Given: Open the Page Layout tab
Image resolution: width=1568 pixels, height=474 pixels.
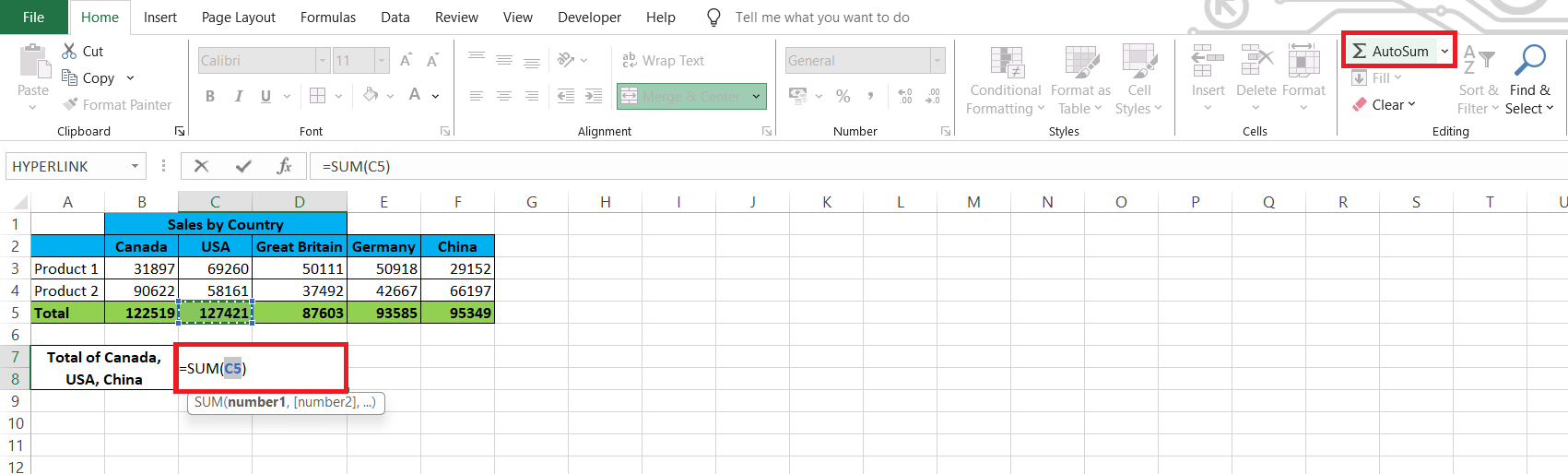Looking at the screenshot, I should 239,17.
